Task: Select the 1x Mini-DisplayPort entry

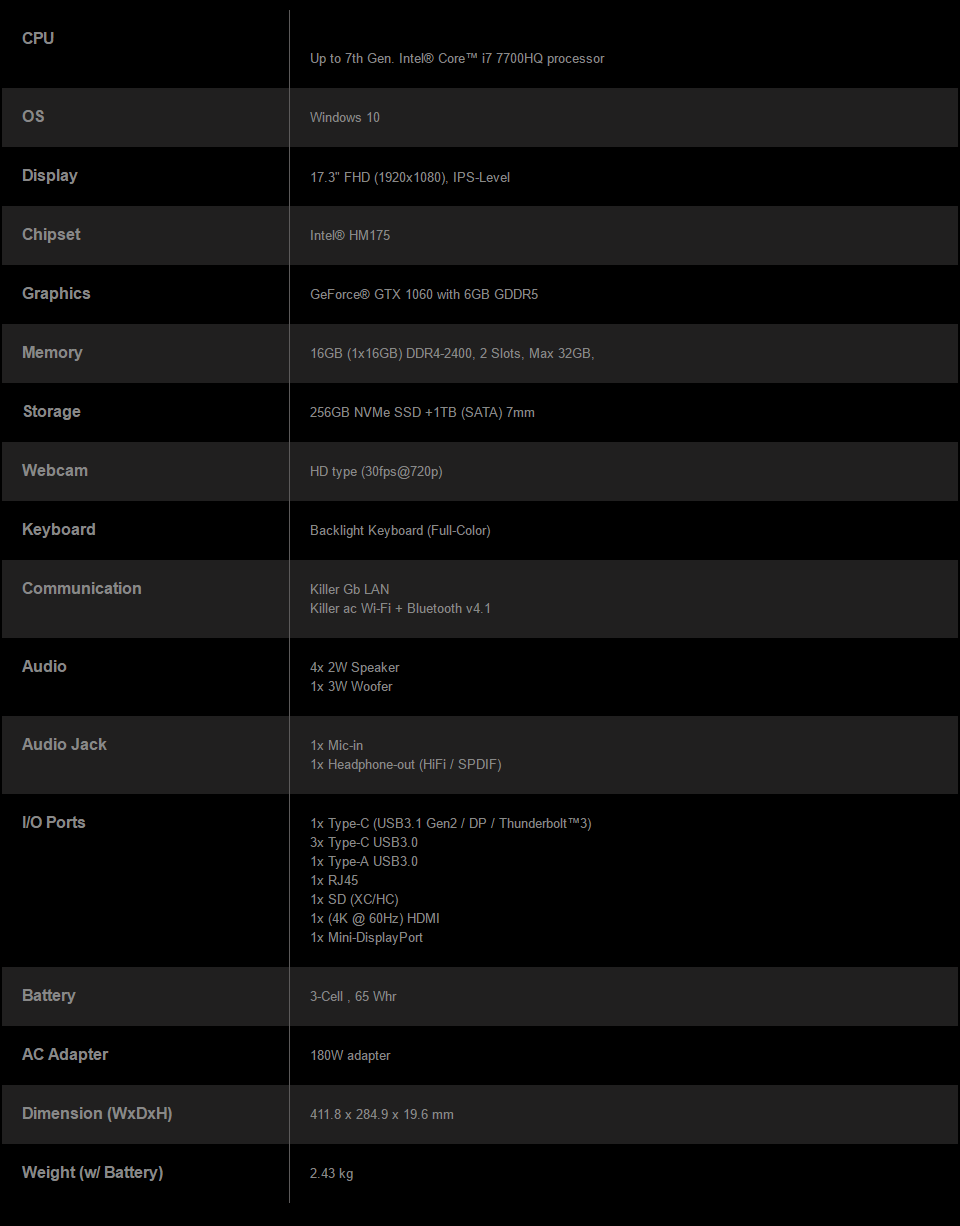Action: [x=366, y=937]
